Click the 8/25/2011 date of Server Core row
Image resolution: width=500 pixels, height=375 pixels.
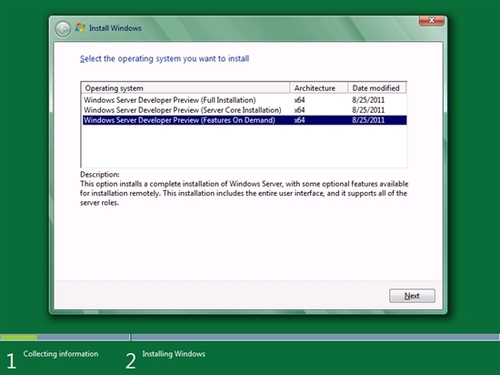click(368, 110)
